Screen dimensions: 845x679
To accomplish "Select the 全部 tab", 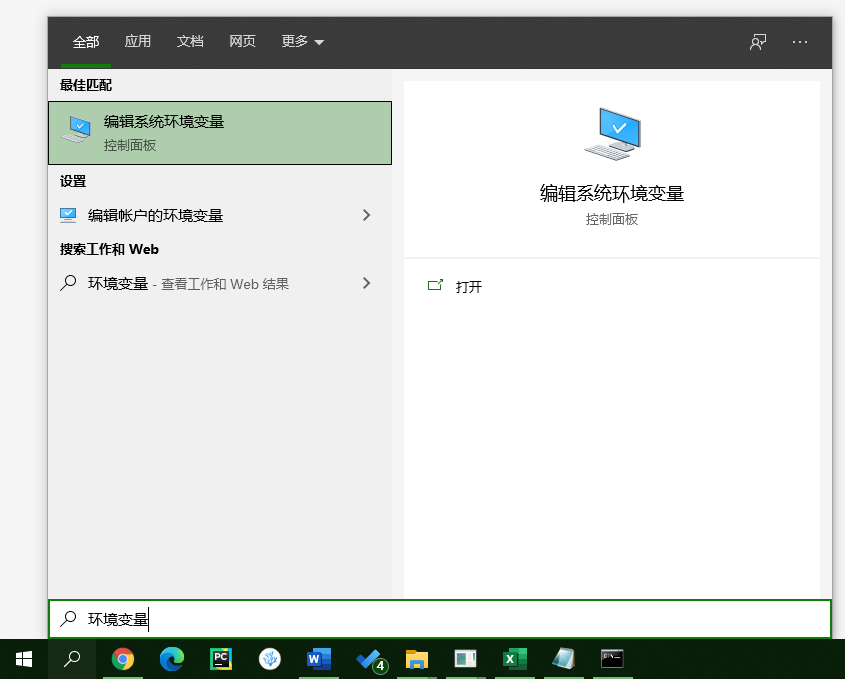I will pos(86,42).
